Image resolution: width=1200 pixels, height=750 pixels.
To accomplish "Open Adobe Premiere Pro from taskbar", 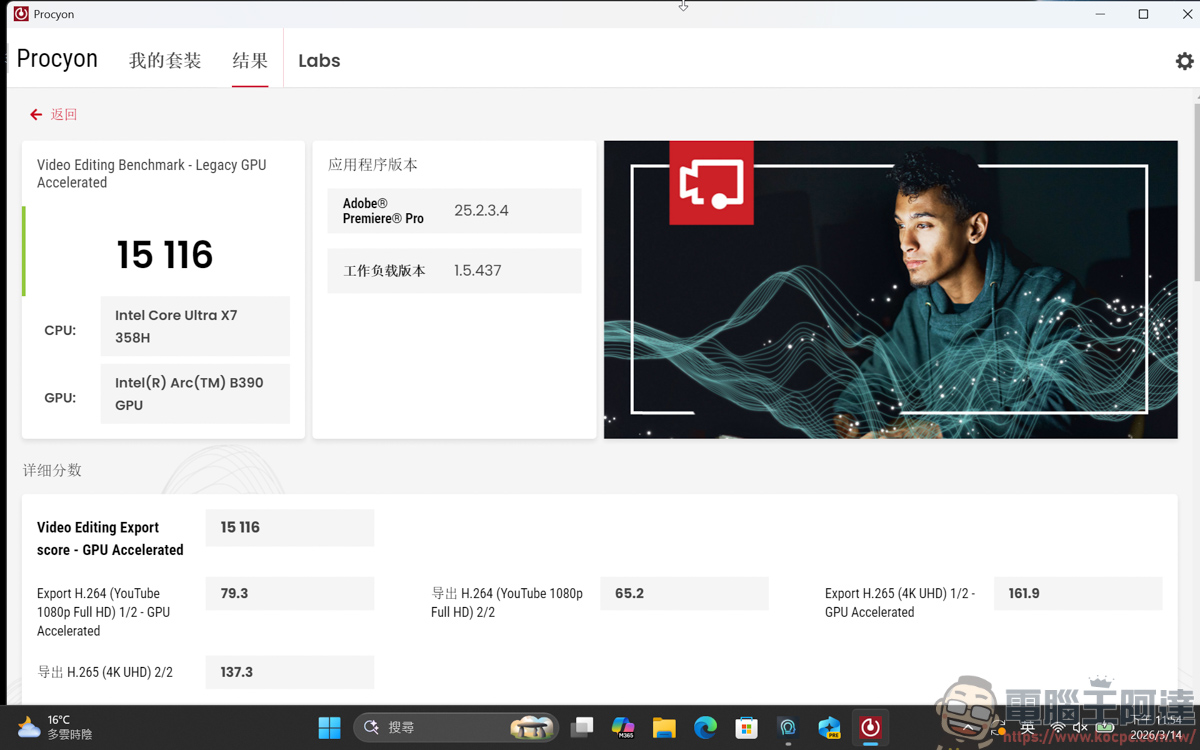I will [828, 727].
